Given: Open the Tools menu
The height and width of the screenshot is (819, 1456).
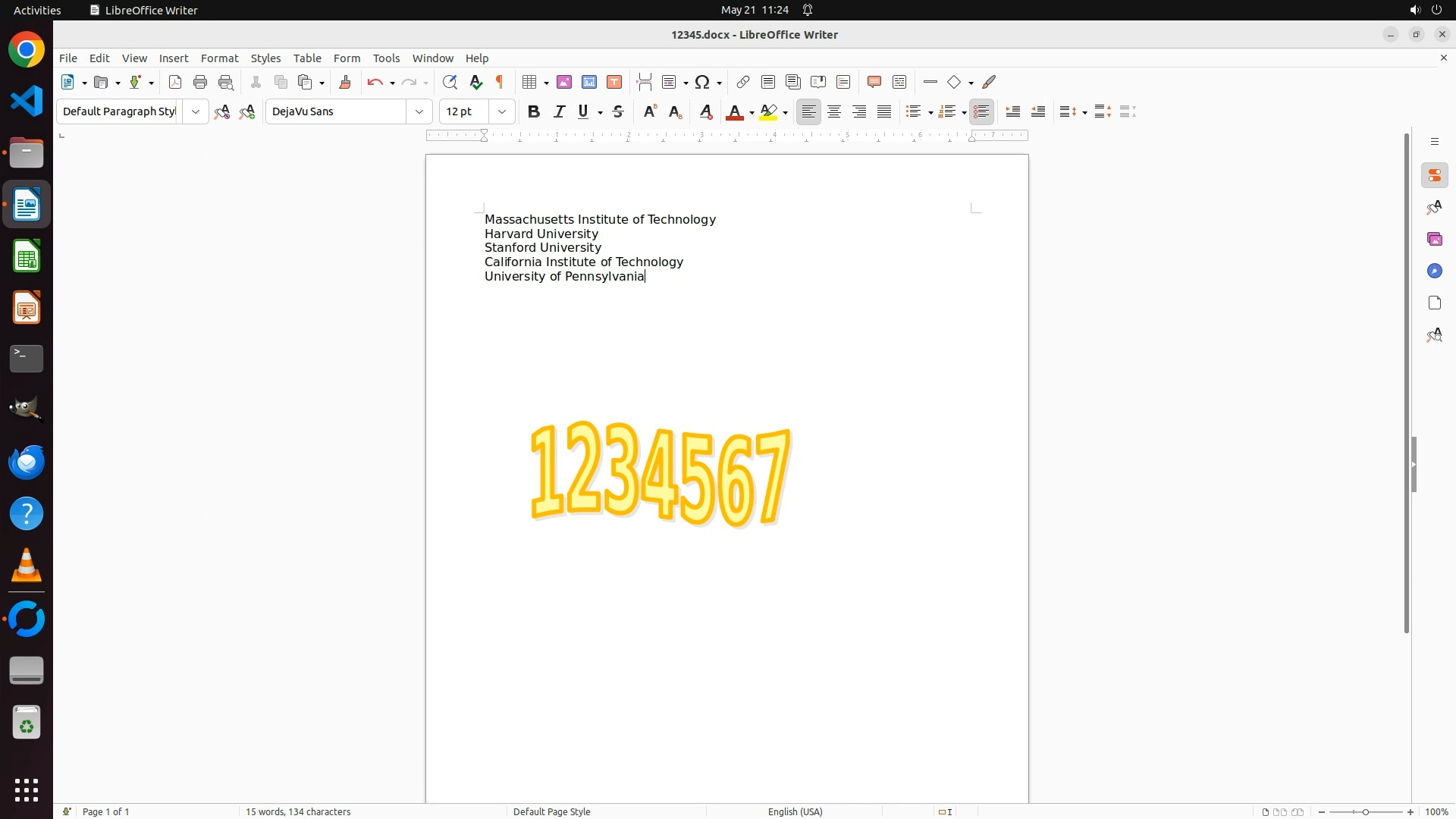Looking at the screenshot, I should pos(386,58).
